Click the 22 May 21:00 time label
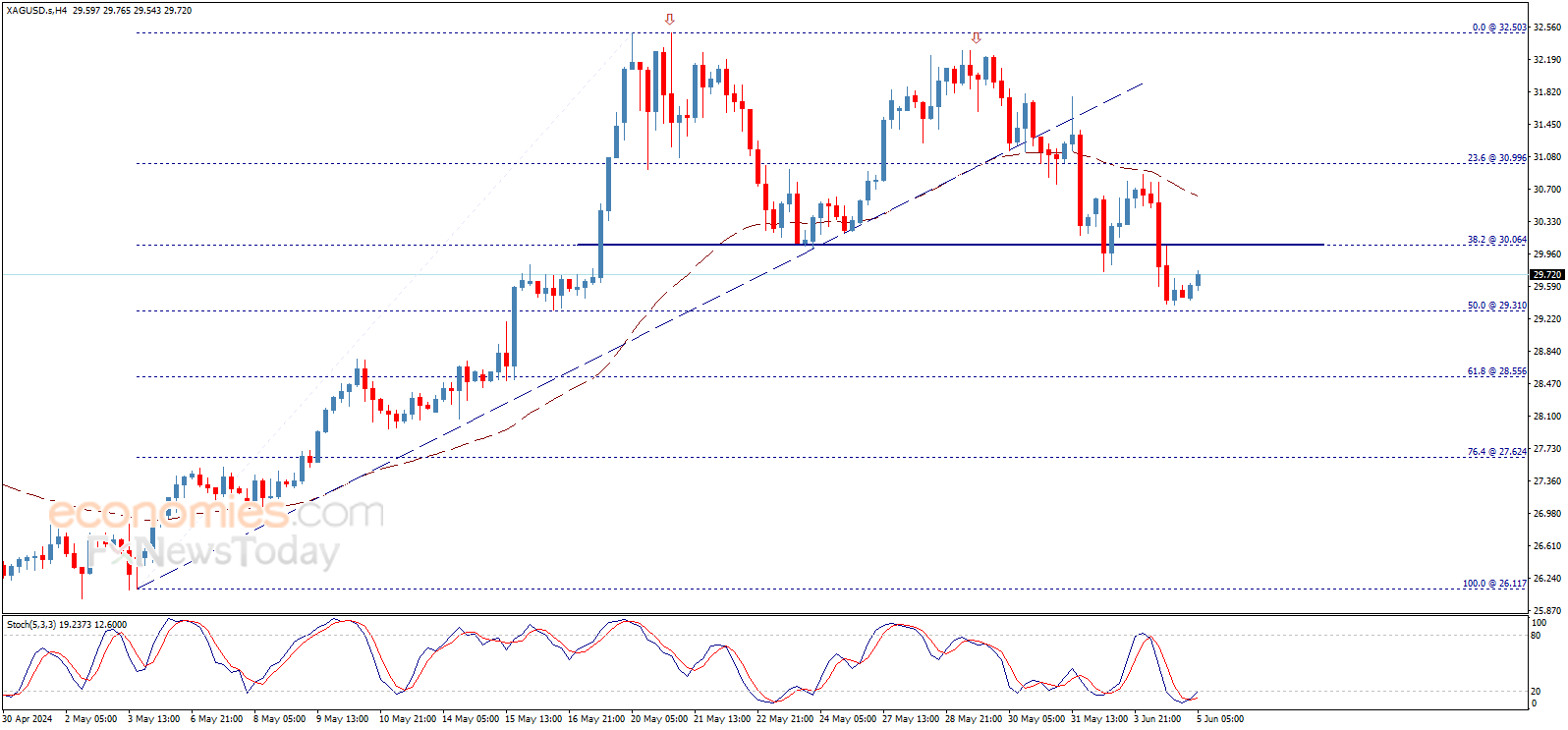The image size is (1568, 730). (x=785, y=719)
